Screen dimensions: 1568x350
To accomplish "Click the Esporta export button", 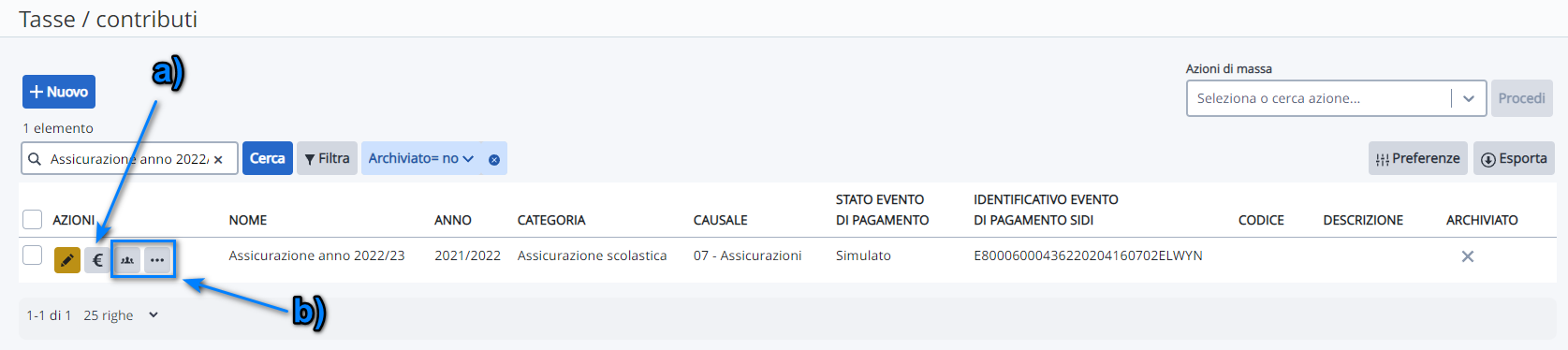I will (x=1514, y=158).
